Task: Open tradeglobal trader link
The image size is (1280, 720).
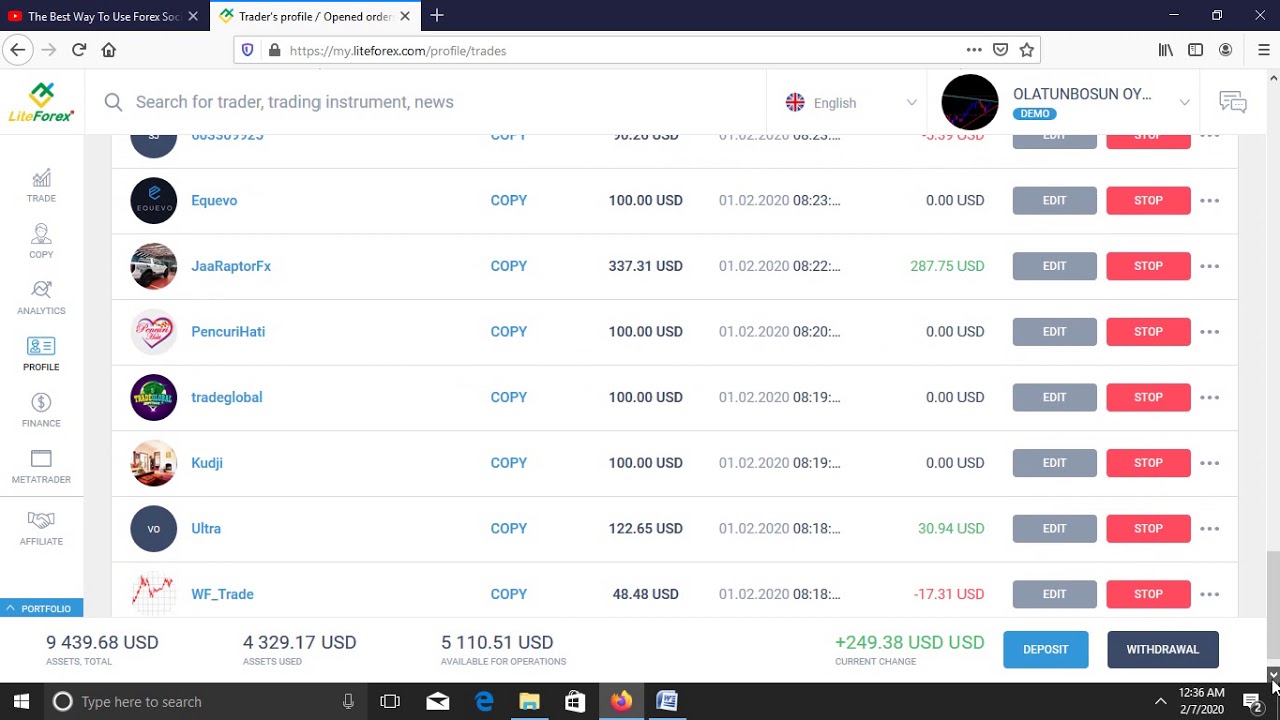Action: click(227, 397)
